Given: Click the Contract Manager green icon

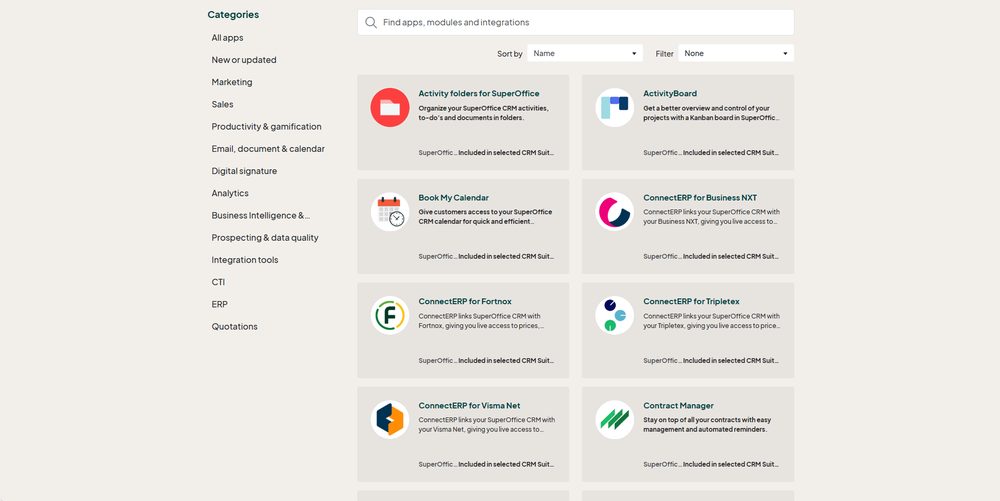Looking at the screenshot, I should click(x=615, y=419).
